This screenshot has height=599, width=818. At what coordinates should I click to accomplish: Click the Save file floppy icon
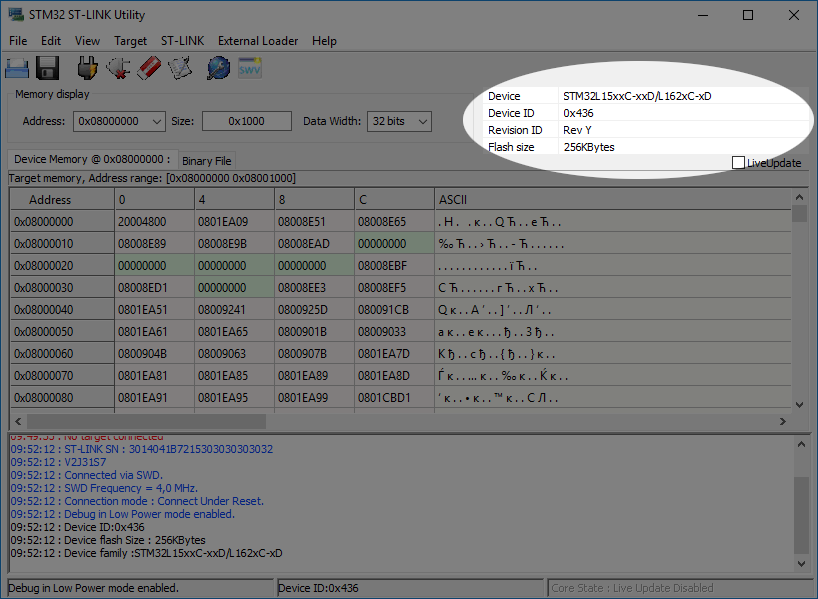[x=47, y=68]
